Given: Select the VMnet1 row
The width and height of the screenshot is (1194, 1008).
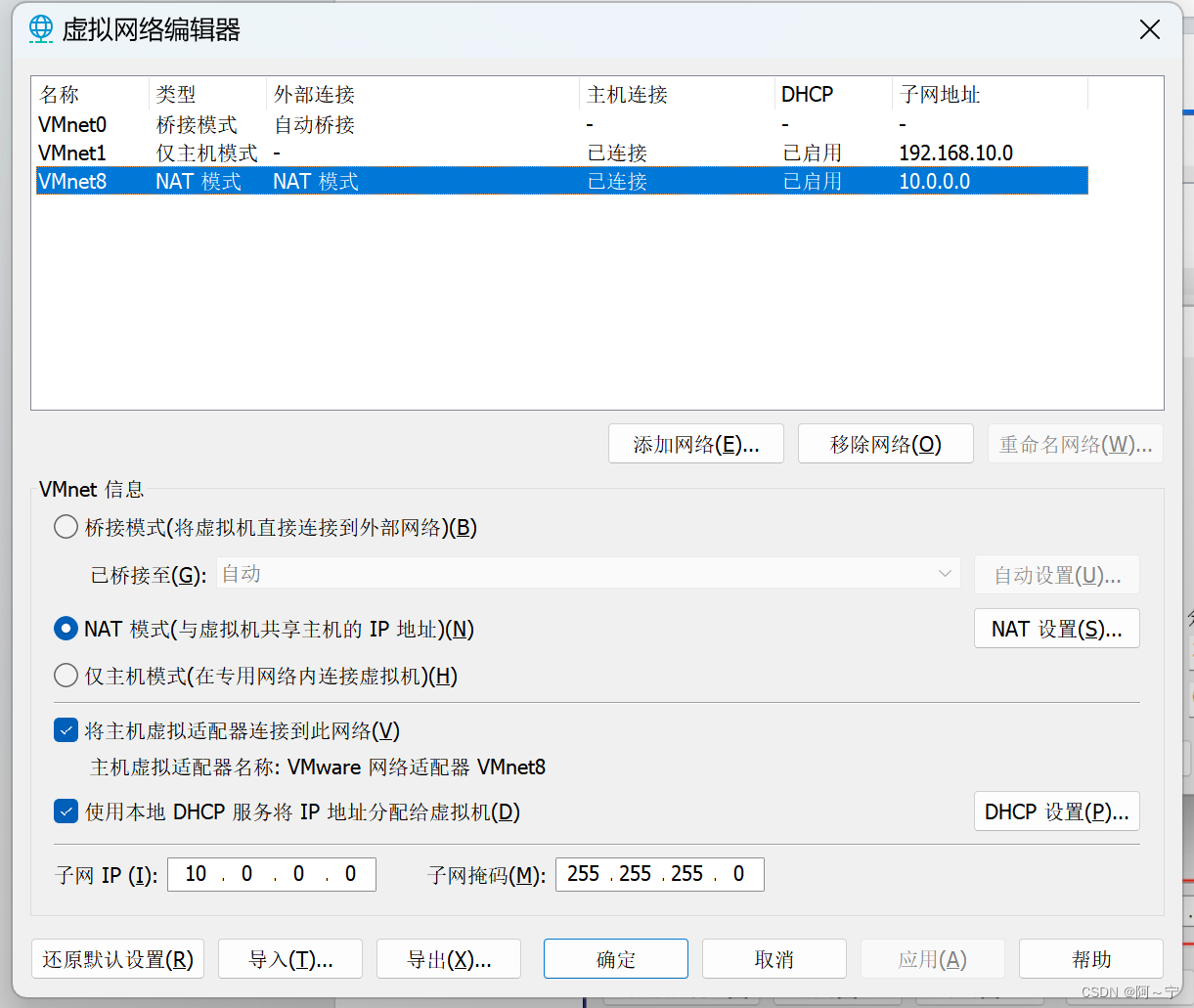Looking at the screenshot, I should [562, 153].
